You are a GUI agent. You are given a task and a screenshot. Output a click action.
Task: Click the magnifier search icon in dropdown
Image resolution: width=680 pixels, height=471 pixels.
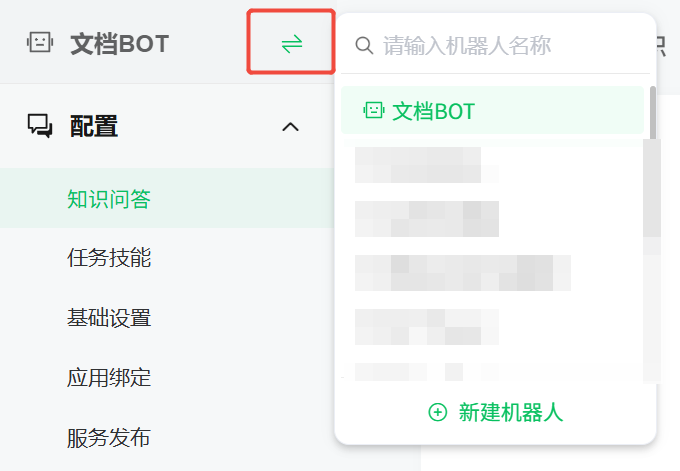click(364, 45)
